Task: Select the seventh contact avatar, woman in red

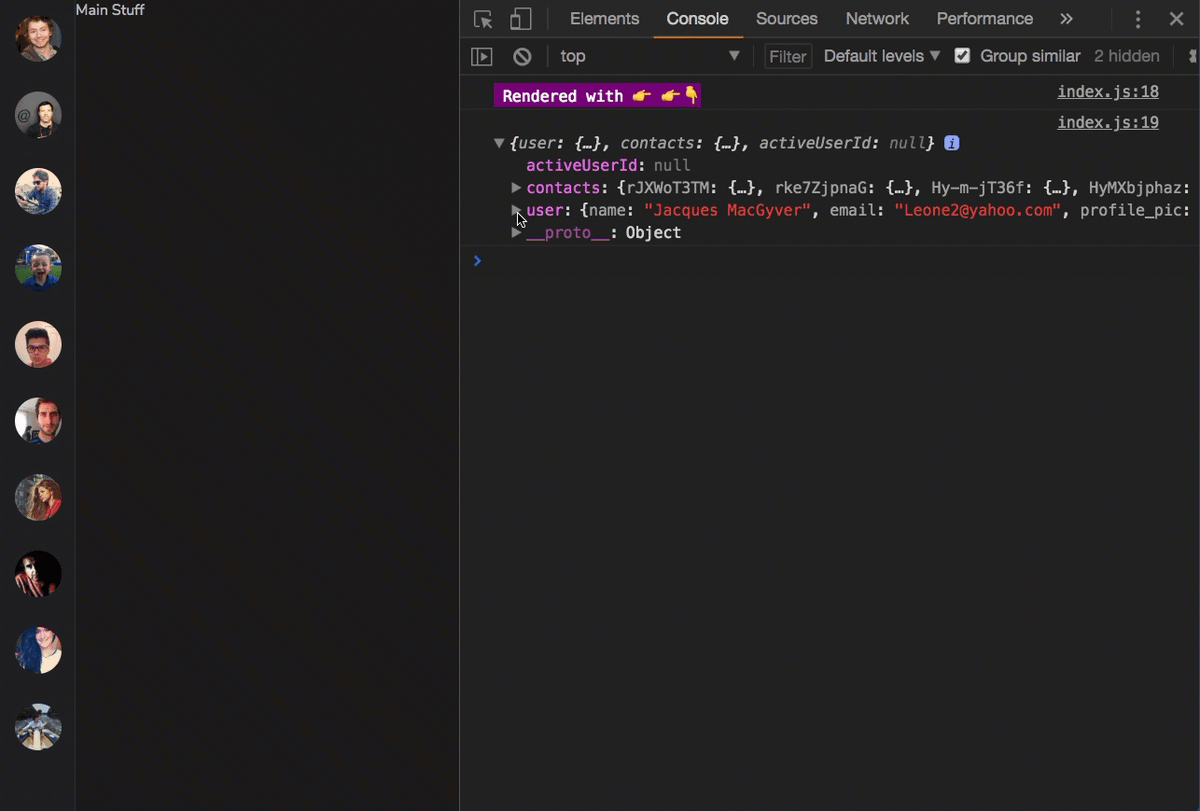Action: [38, 497]
